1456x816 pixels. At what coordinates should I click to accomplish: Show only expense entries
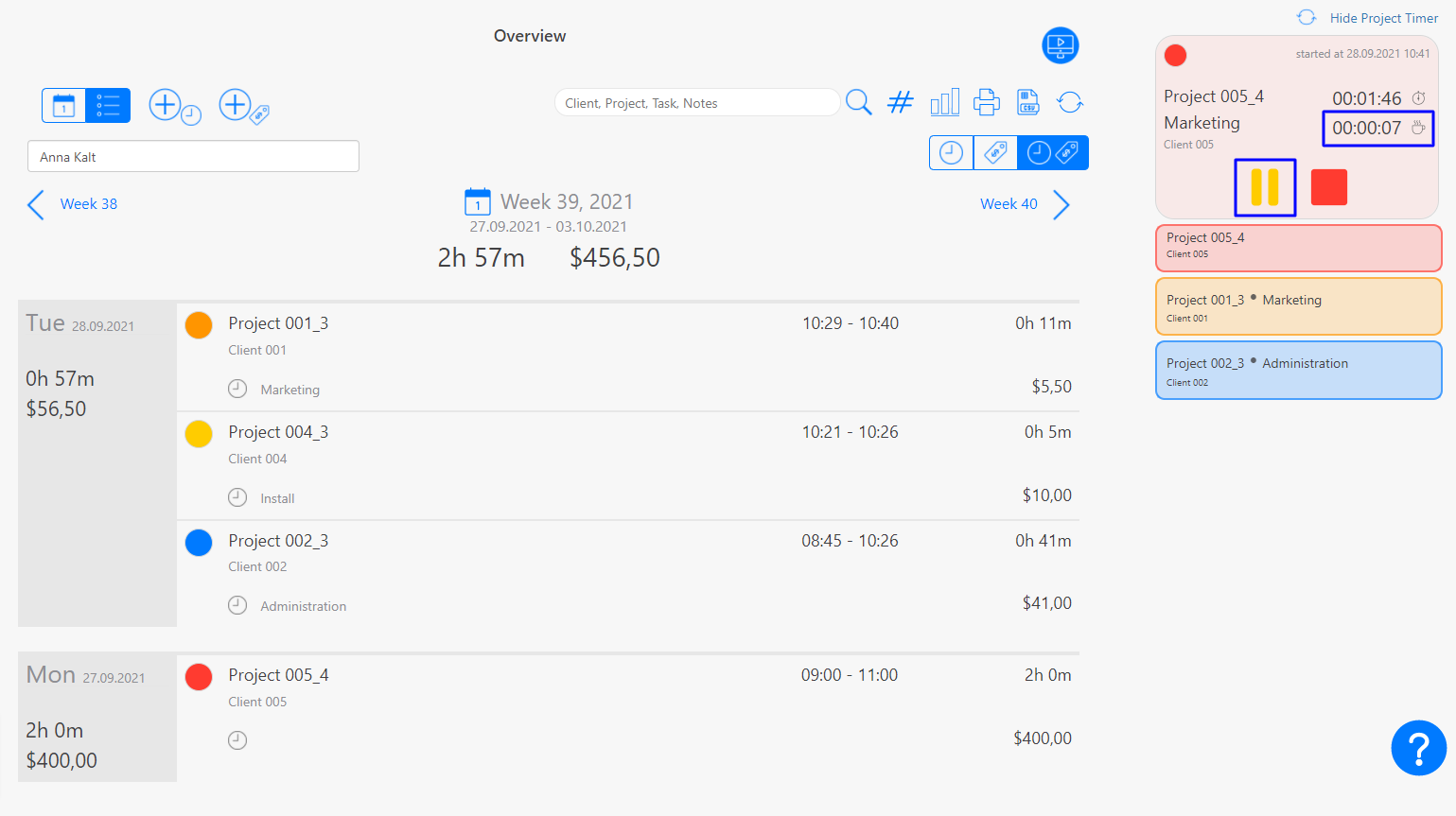pos(995,153)
